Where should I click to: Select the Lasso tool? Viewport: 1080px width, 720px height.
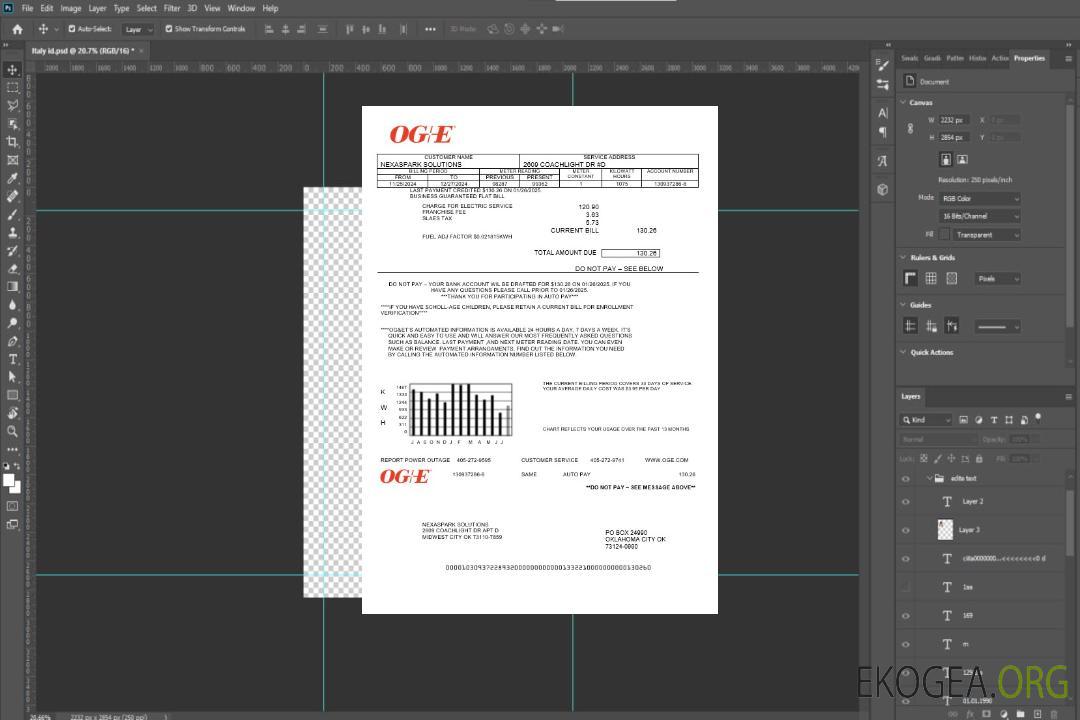pos(12,105)
